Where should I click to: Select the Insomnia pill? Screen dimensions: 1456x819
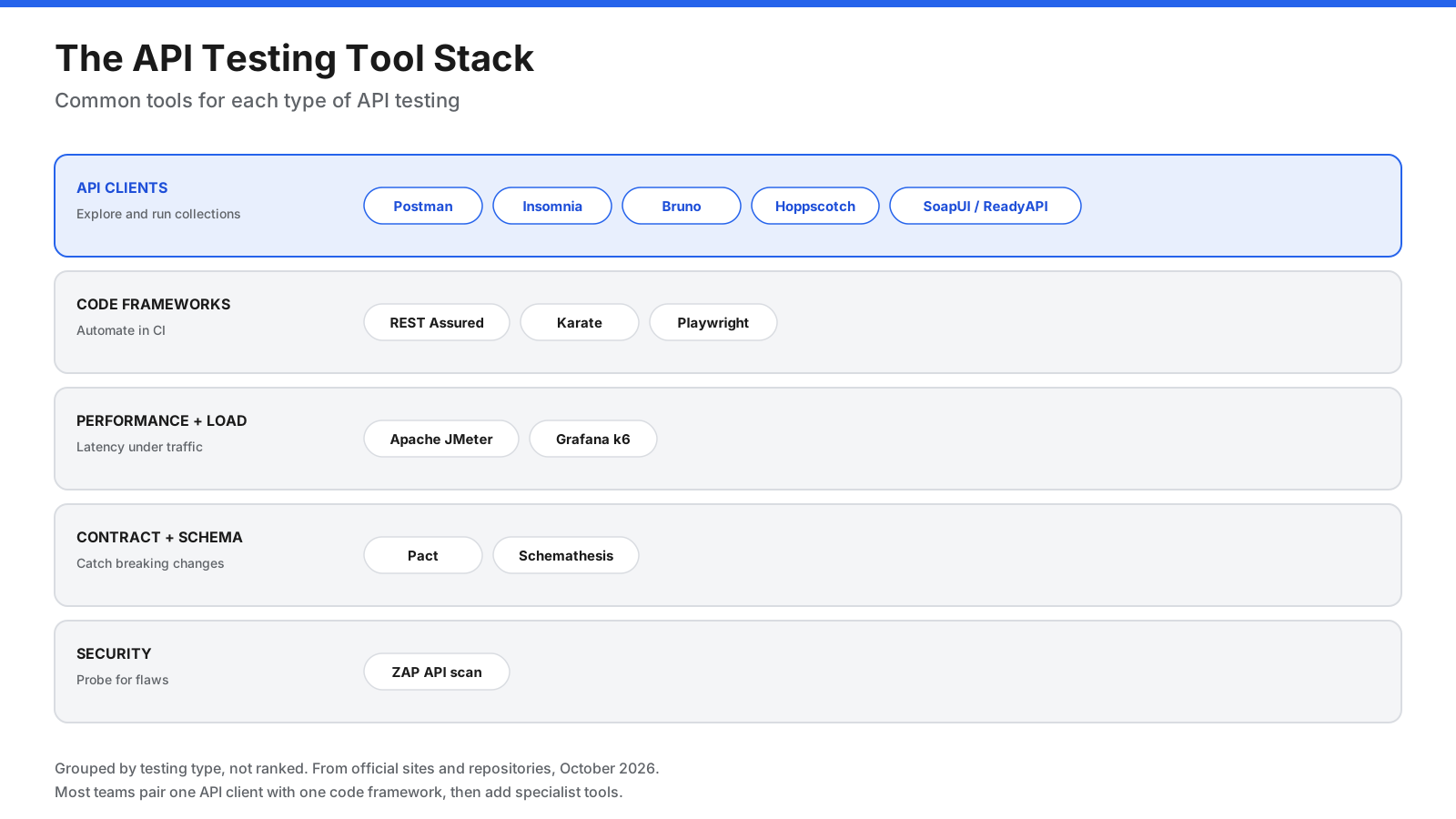pos(552,206)
